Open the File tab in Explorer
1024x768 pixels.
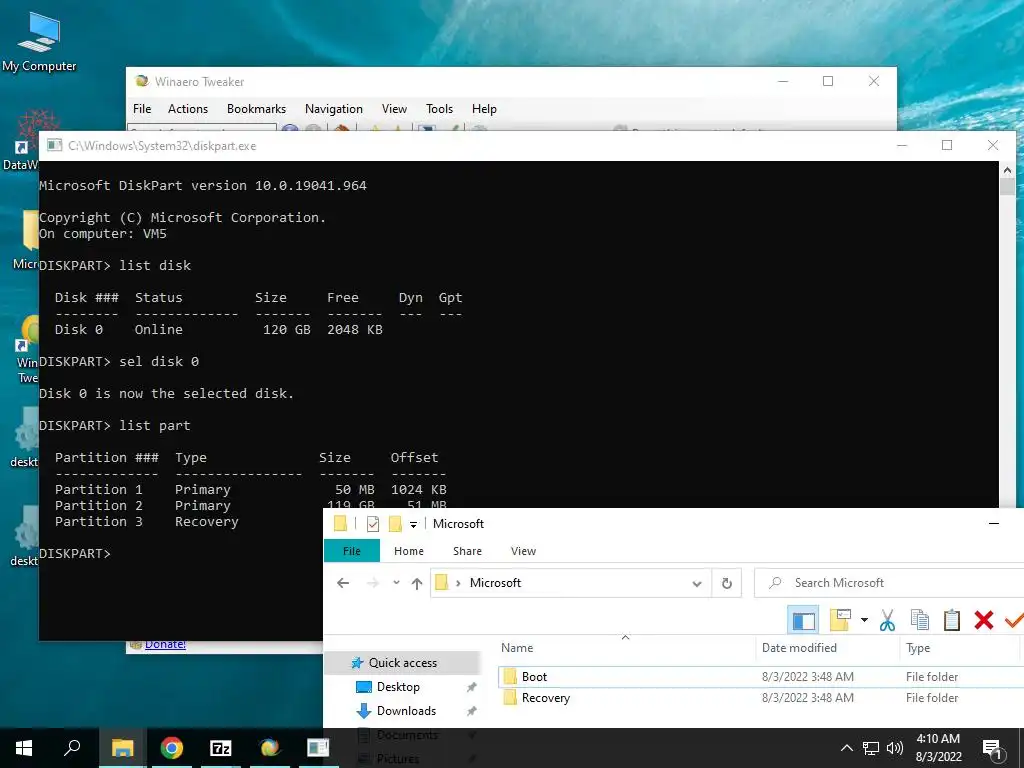[x=351, y=551]
